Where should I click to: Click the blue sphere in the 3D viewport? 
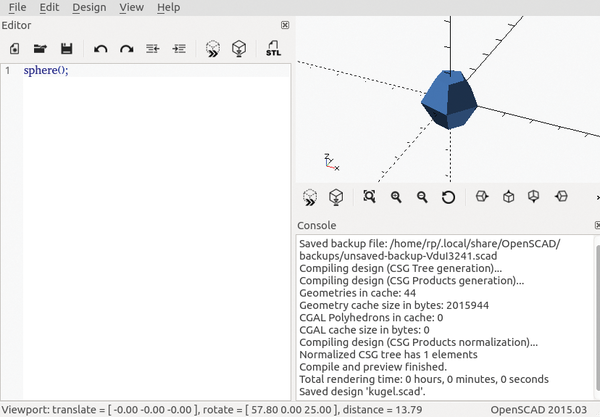(x=448, y=99)
